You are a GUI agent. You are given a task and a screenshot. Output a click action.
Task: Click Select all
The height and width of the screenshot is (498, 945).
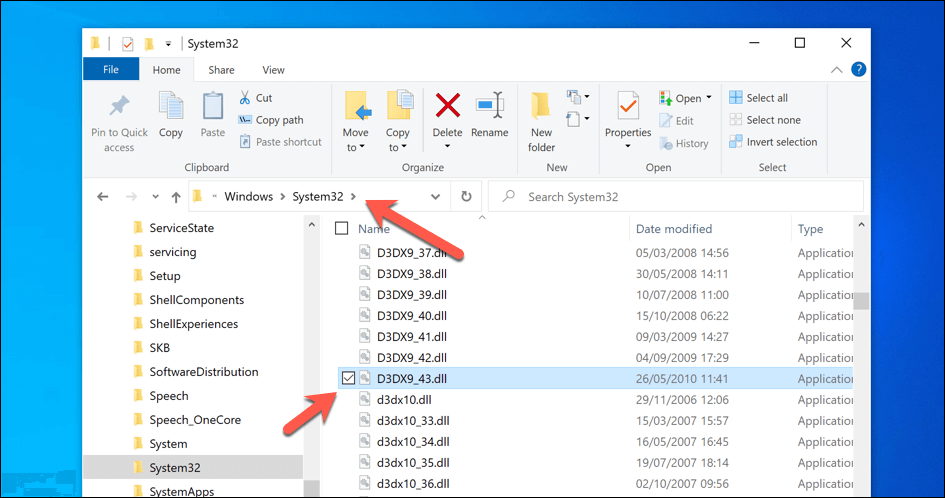758,98
